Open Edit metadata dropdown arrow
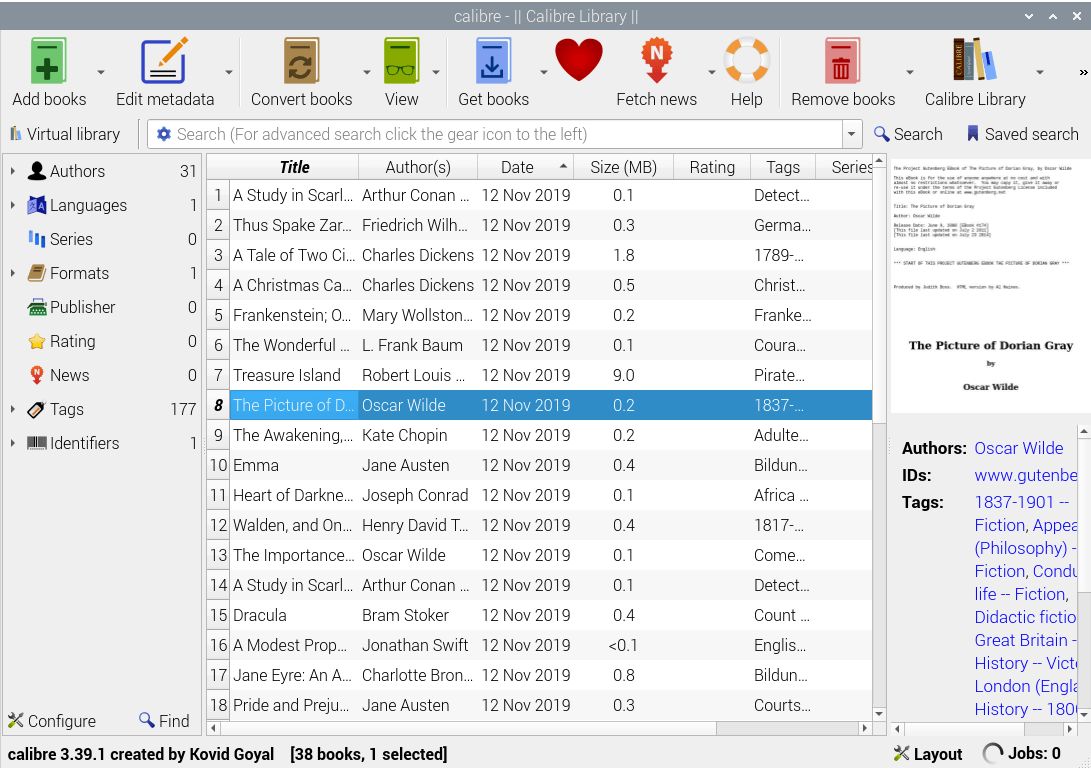The height and width of the screenshot is (770, 1091). pos(228,72)
